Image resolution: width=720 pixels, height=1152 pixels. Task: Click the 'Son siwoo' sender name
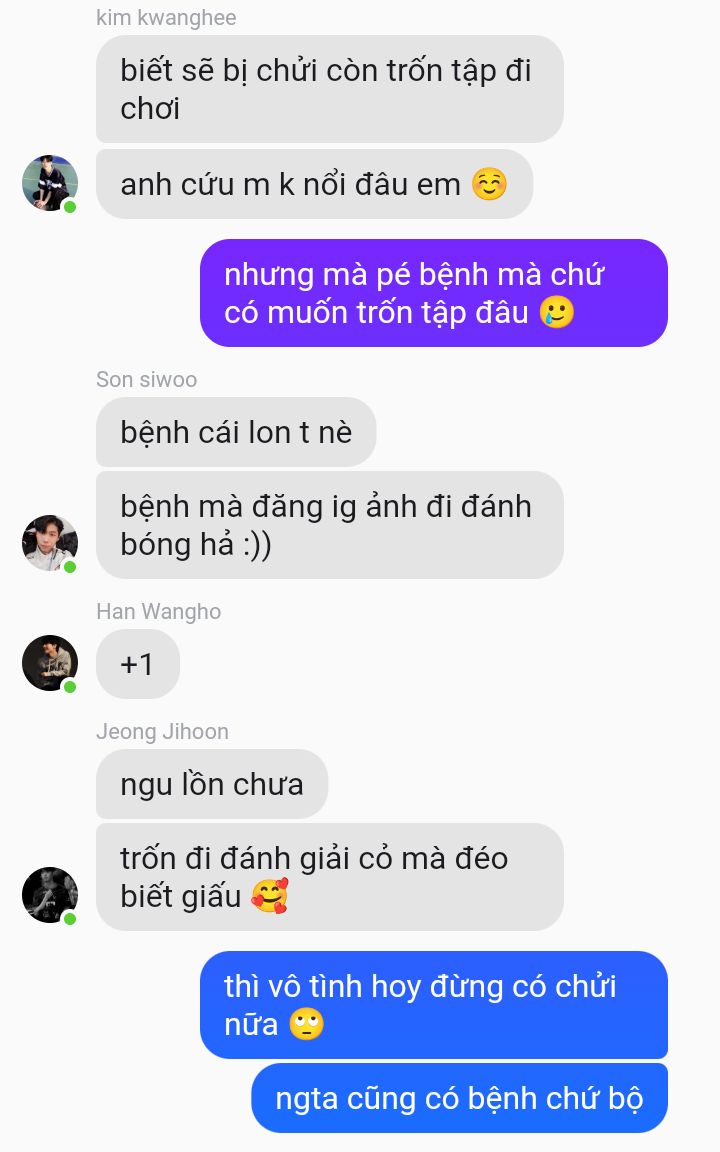tap(146, 380)
